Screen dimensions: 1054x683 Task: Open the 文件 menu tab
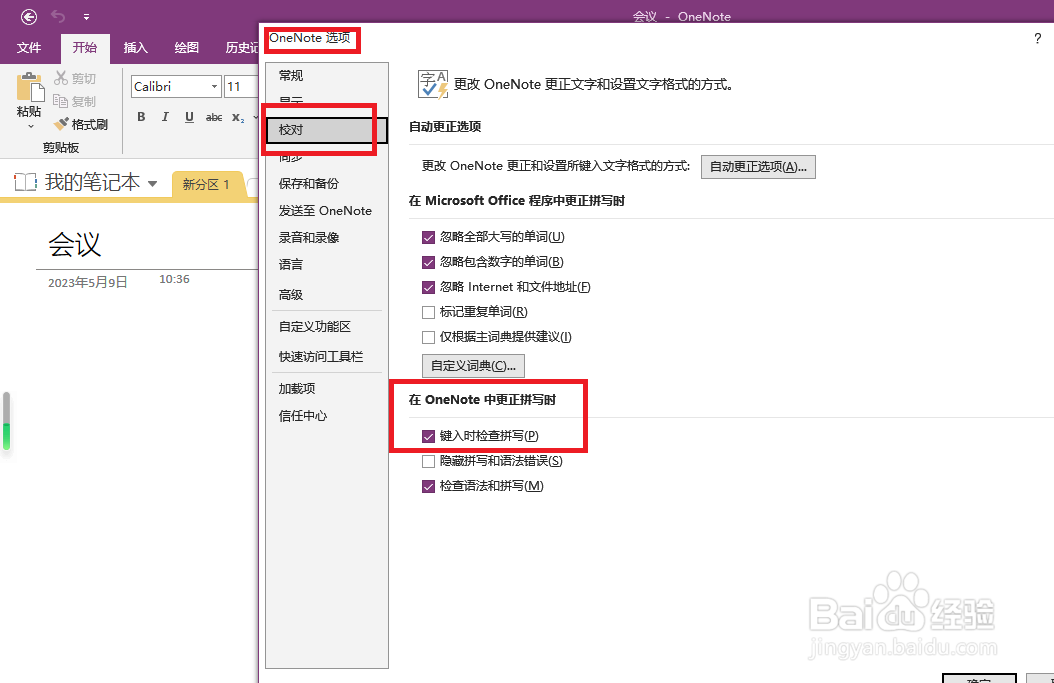tap(29, 48)
